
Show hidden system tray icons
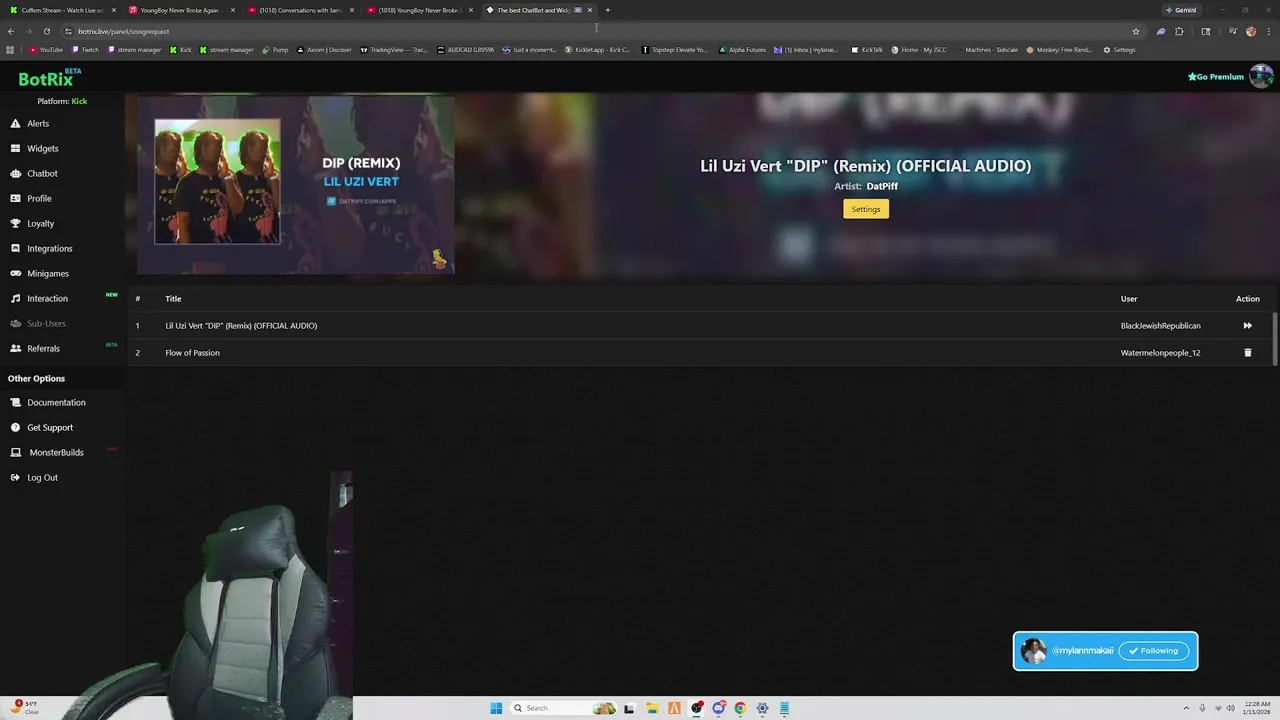[x=1186, y=708]
